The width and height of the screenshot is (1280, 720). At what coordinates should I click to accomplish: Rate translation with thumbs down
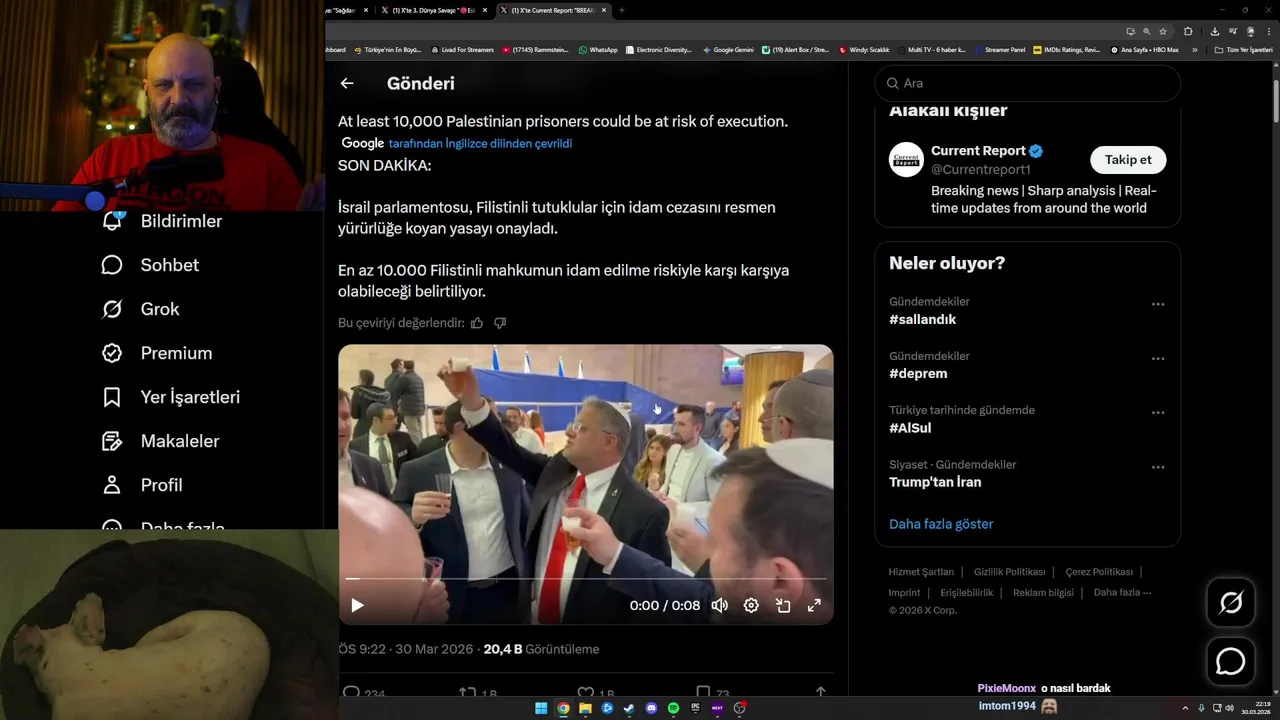point(500,323)
